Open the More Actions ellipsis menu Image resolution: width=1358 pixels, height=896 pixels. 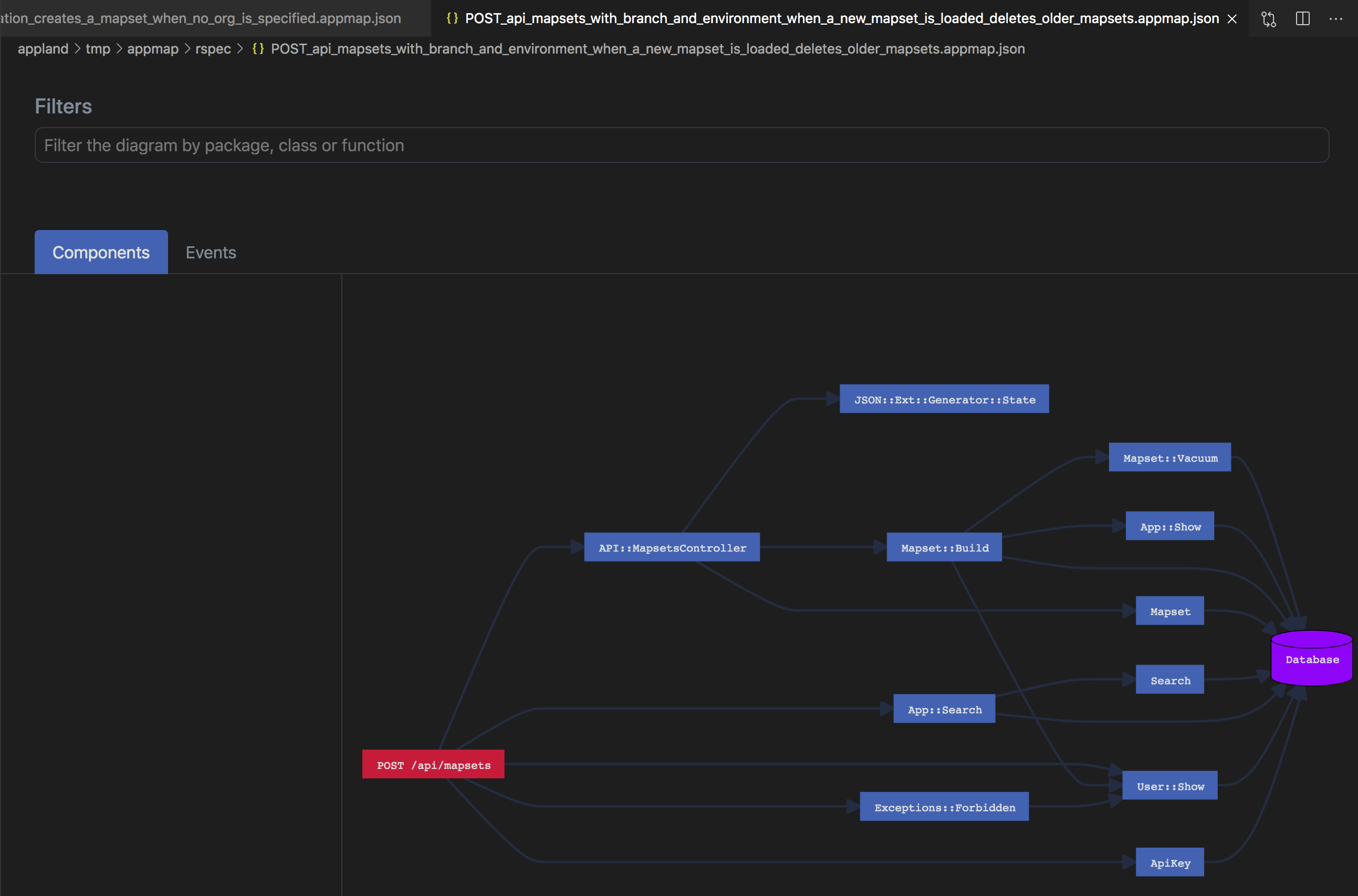point(1337,19)
